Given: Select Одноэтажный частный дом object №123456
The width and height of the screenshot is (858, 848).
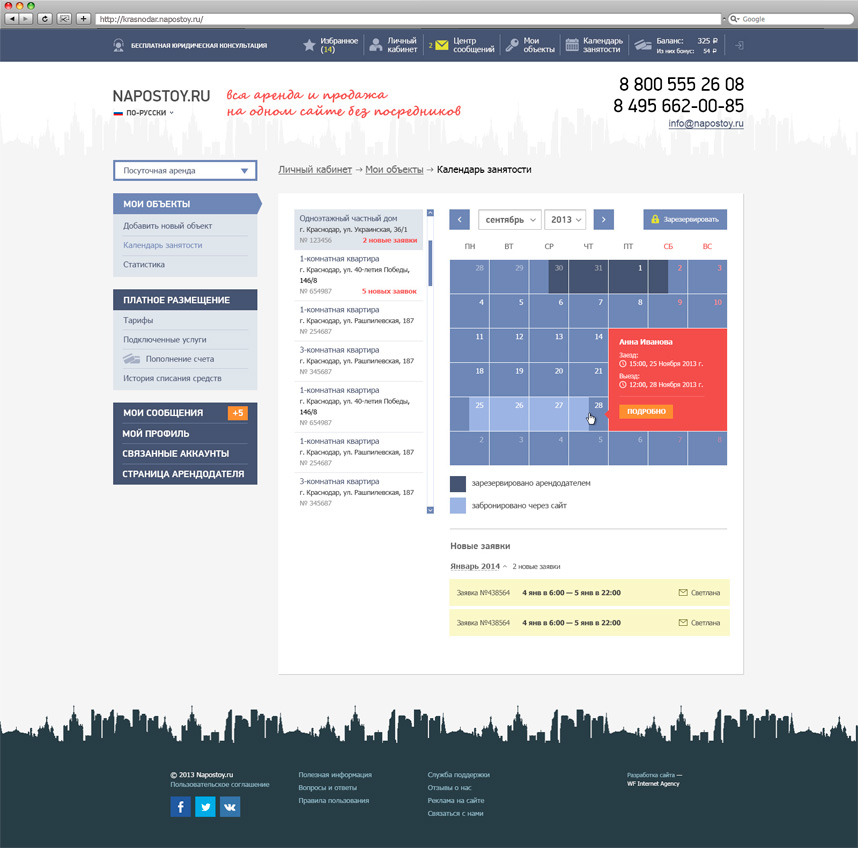Looking at the screenshot, I should pyautogui.click(x=358, y=229).
